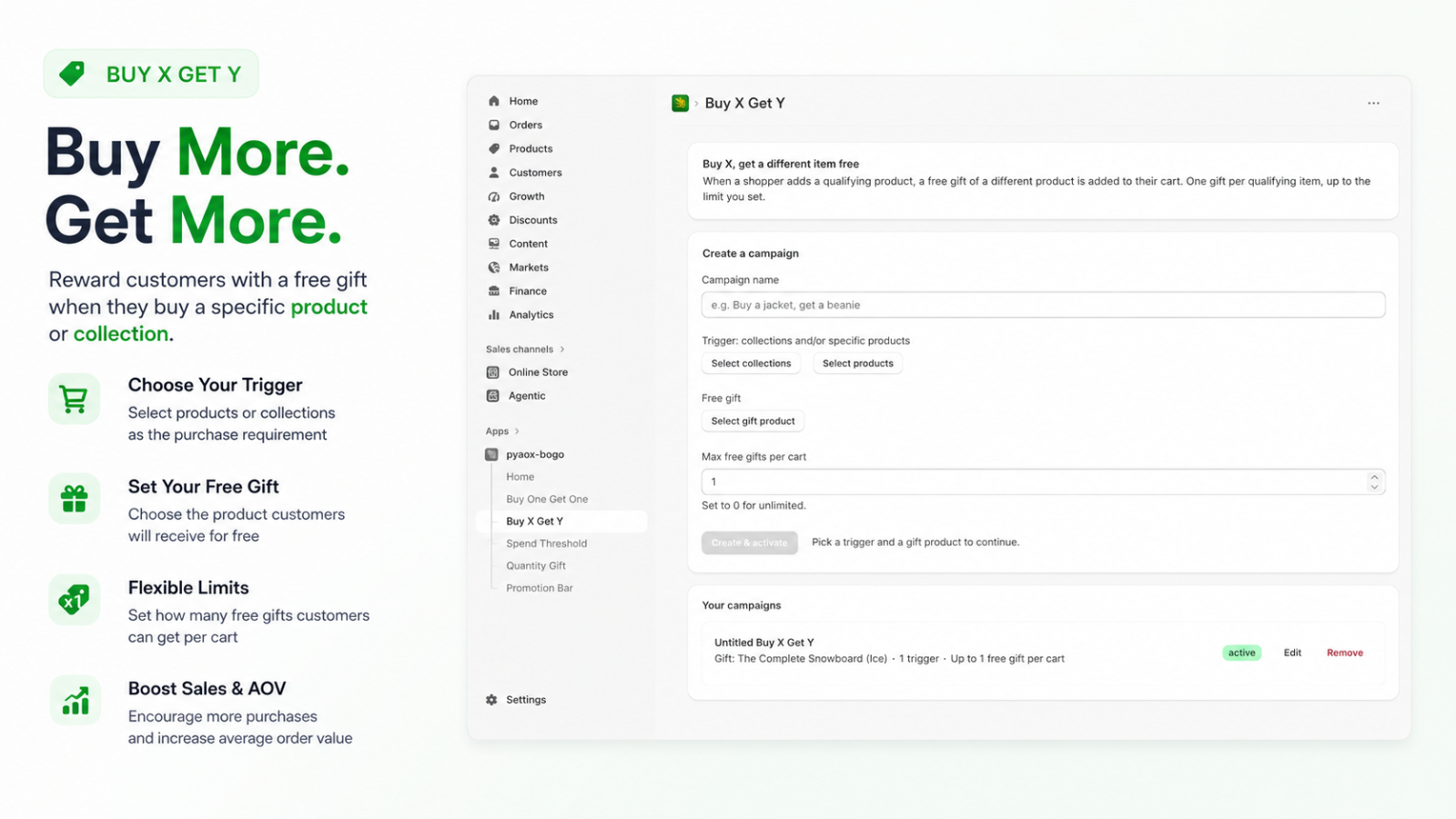The image size is (1456, 819).
Task: Click the Select products button
Action: (858, 363)
